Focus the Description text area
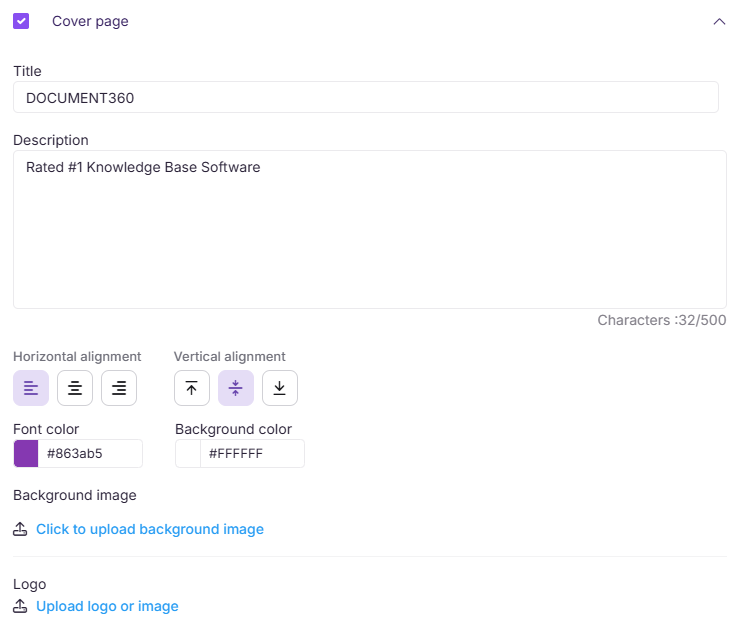This screenshot has height=644, width=739. (x=369, y=229)
